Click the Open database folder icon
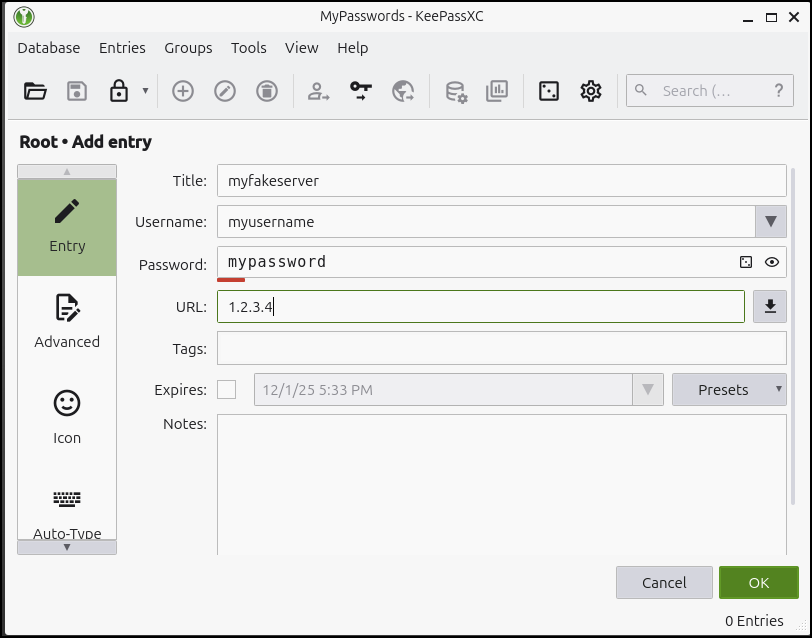This screenshot has width=812, height=638. coord(35,90)
